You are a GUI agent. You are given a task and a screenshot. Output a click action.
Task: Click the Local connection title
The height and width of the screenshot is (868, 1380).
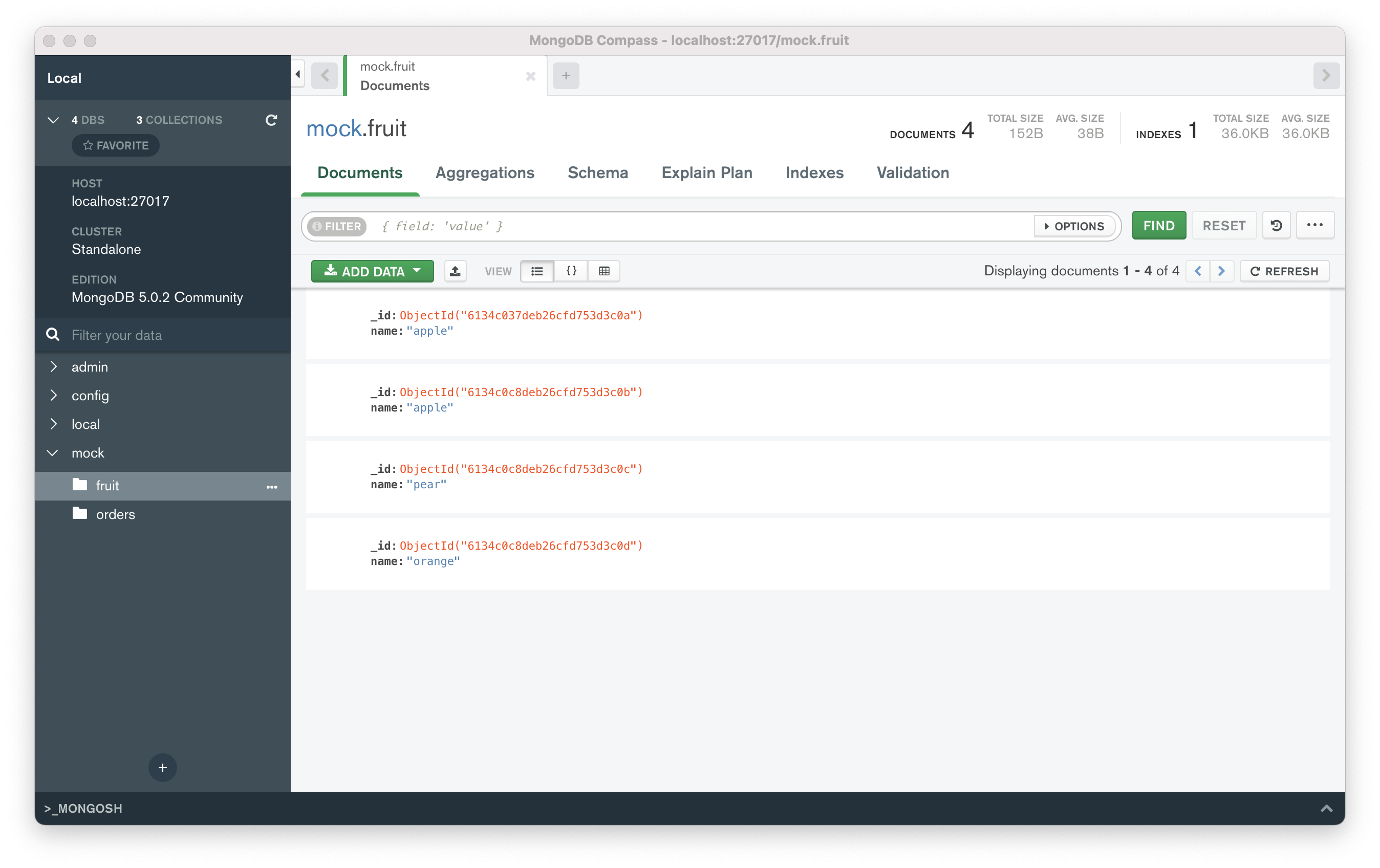click(x=64, y=78)
